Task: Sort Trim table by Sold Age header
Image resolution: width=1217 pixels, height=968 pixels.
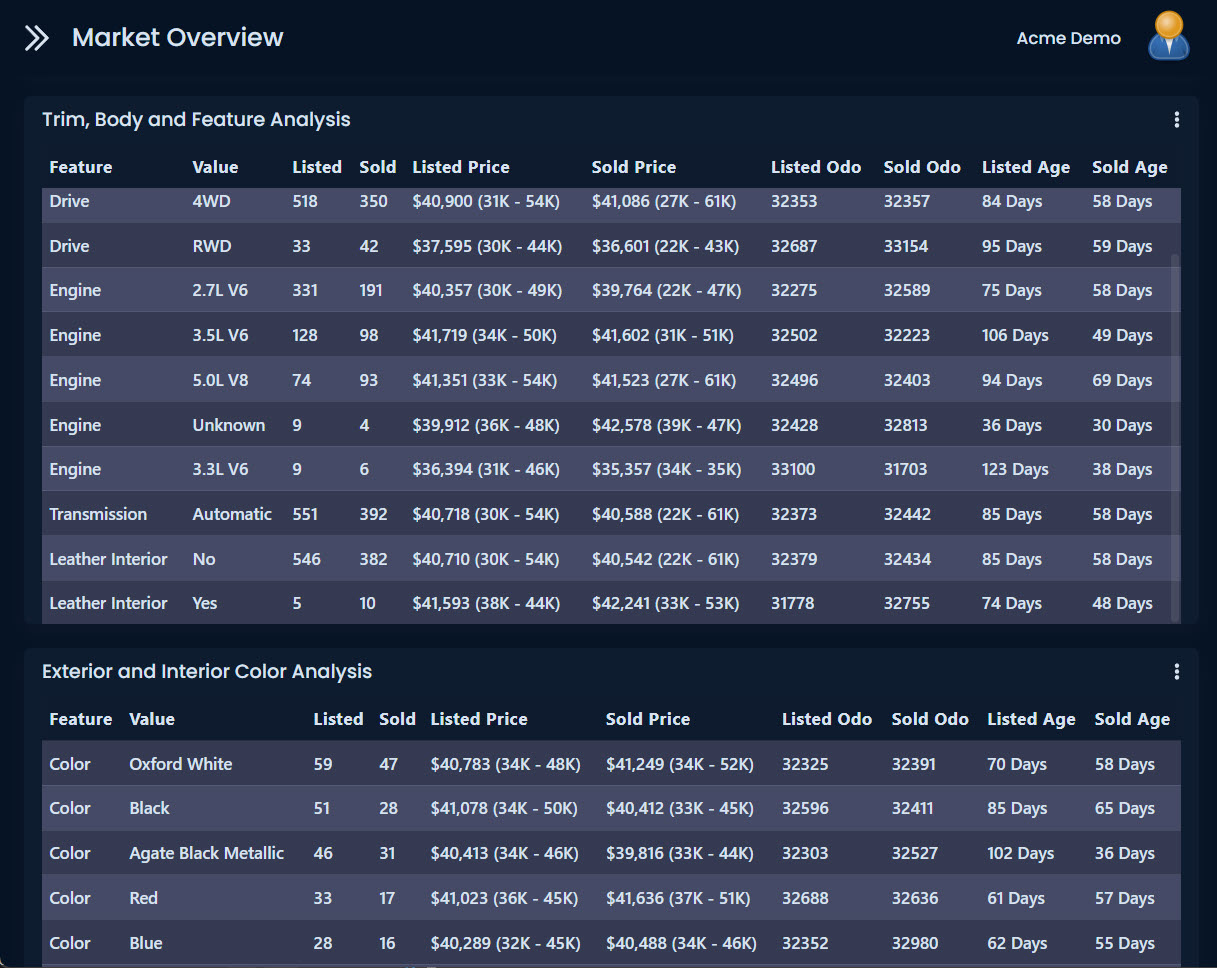Action: click(1129, 167)
